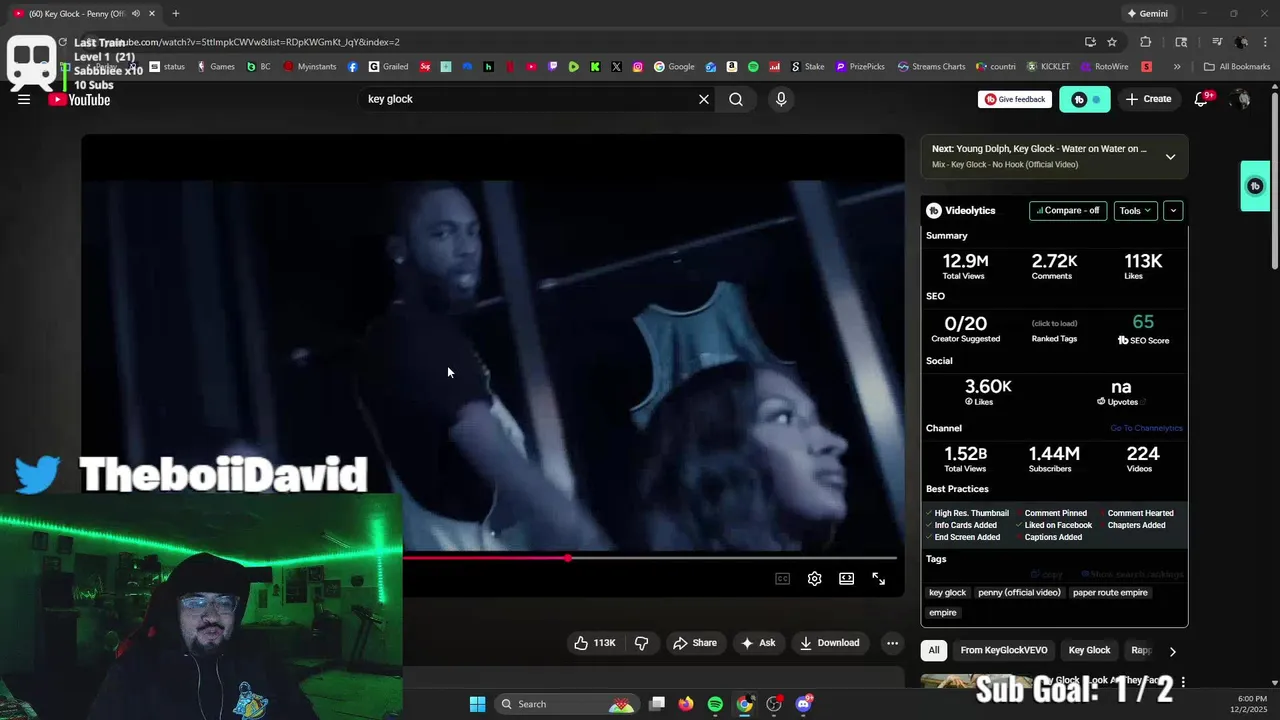The image size is (1280, 720).
Task: Collapse Videolytics panel with chevron button
Action: pyautogui.click(x=1173, y=211)
